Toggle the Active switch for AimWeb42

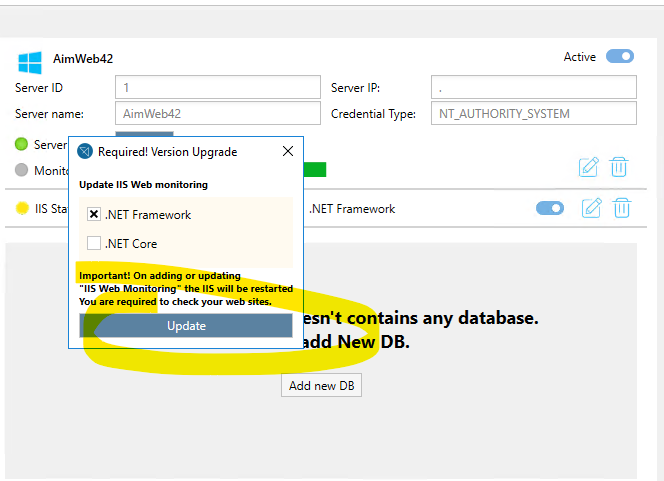pyautogui.click(x=620, y=56)
